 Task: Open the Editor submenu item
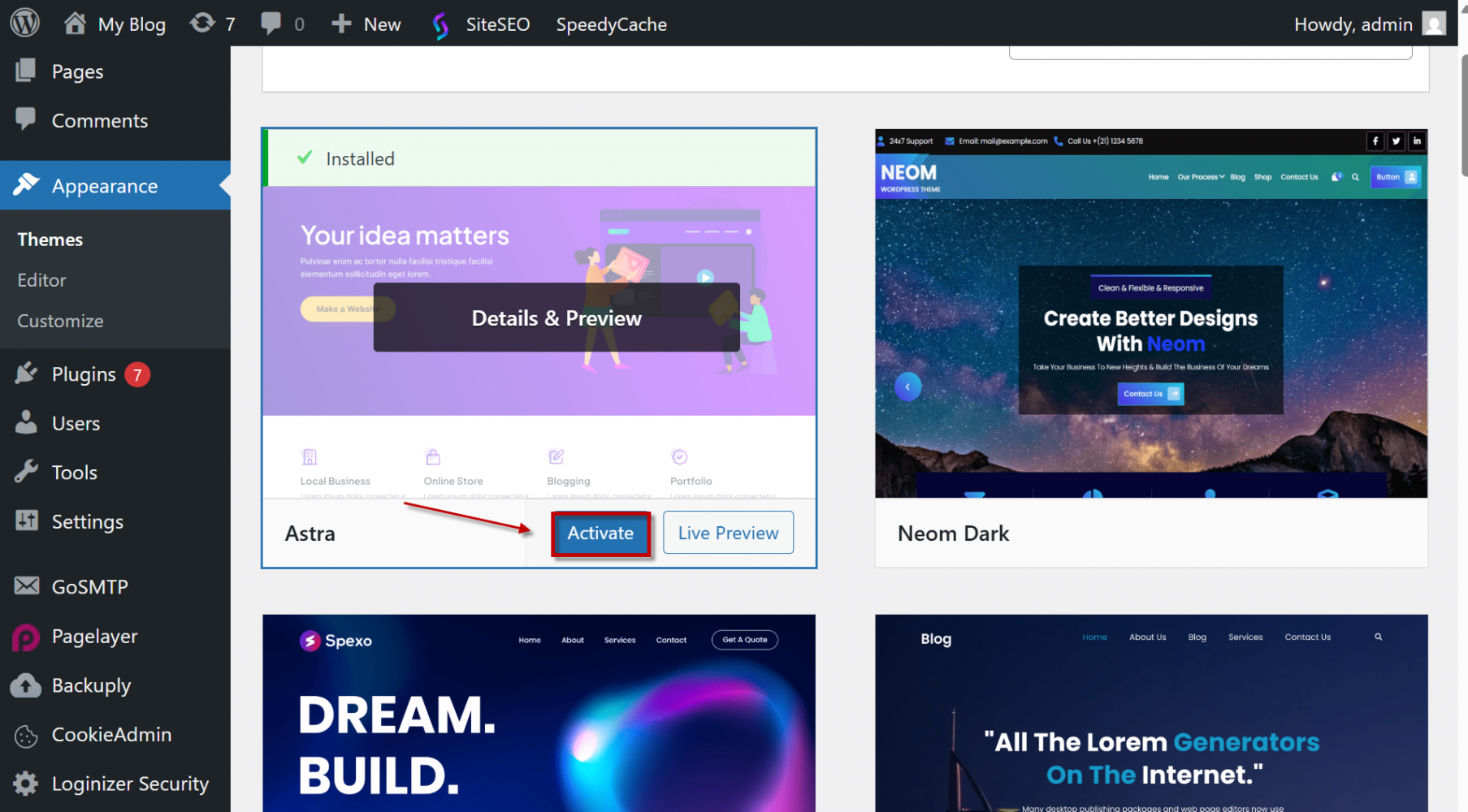click(41, 280)
